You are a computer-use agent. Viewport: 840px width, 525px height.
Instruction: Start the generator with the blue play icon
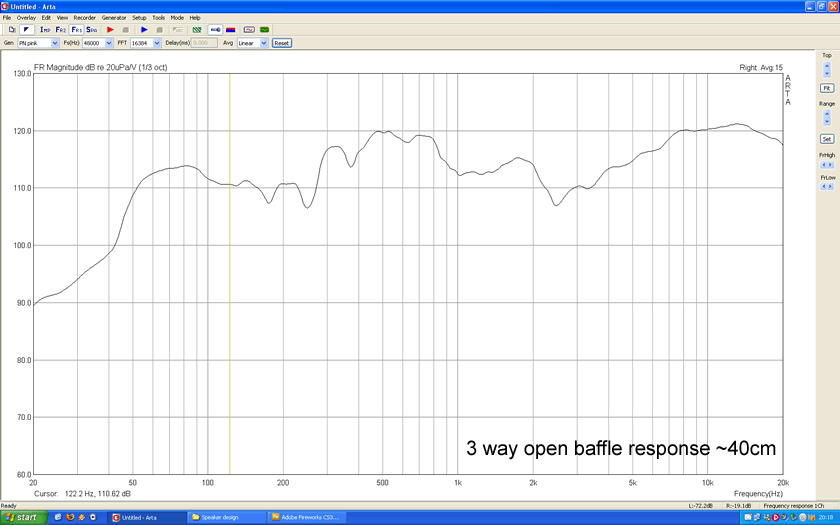click(x=144, y=30)
